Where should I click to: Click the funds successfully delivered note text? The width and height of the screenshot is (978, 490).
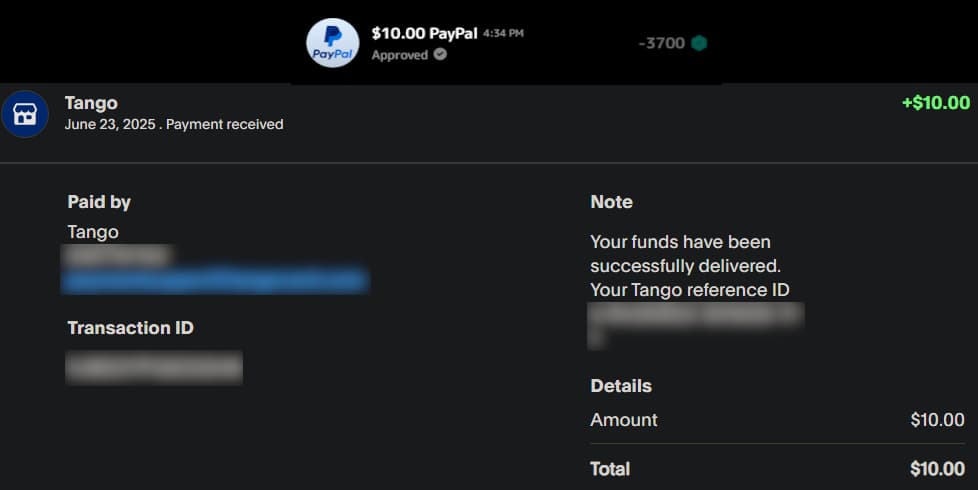point(685,254)
